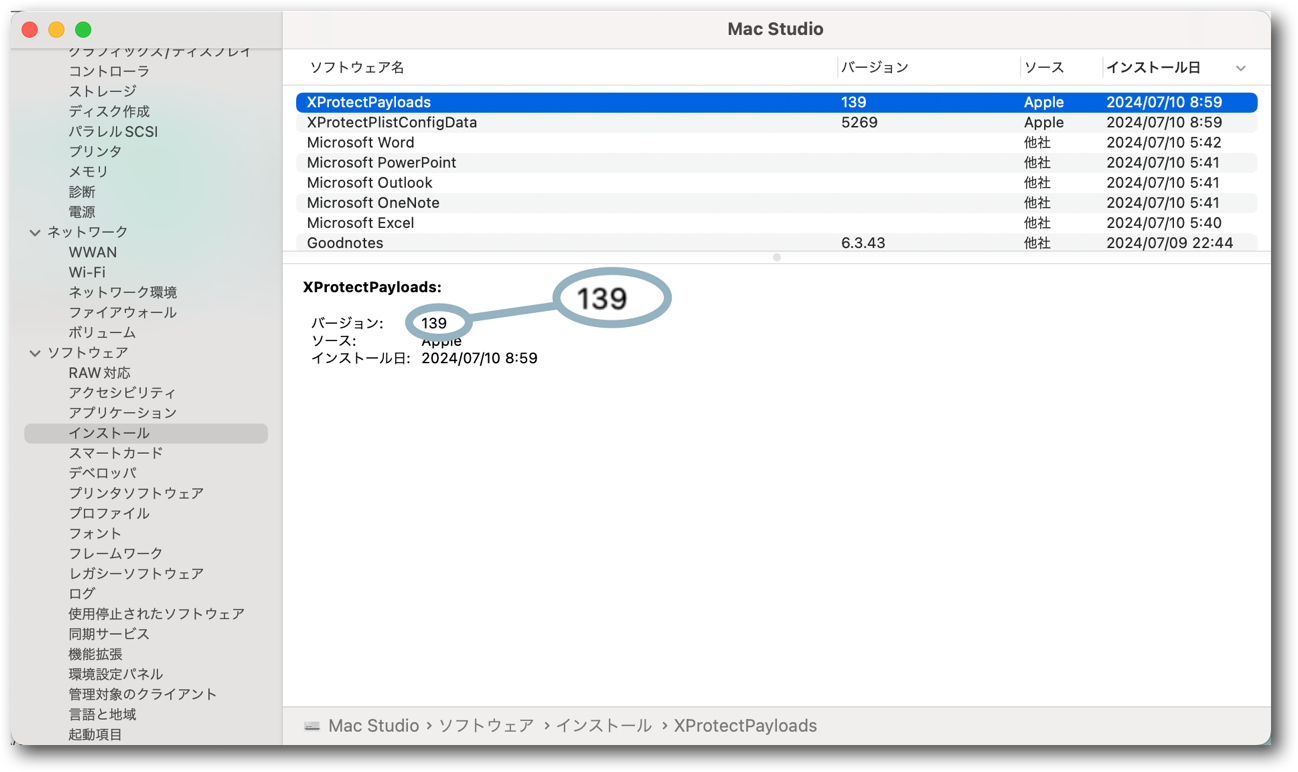Open メモリ in the sidebar
This screenshot has height=772, width=1298.
pos(88,171)
